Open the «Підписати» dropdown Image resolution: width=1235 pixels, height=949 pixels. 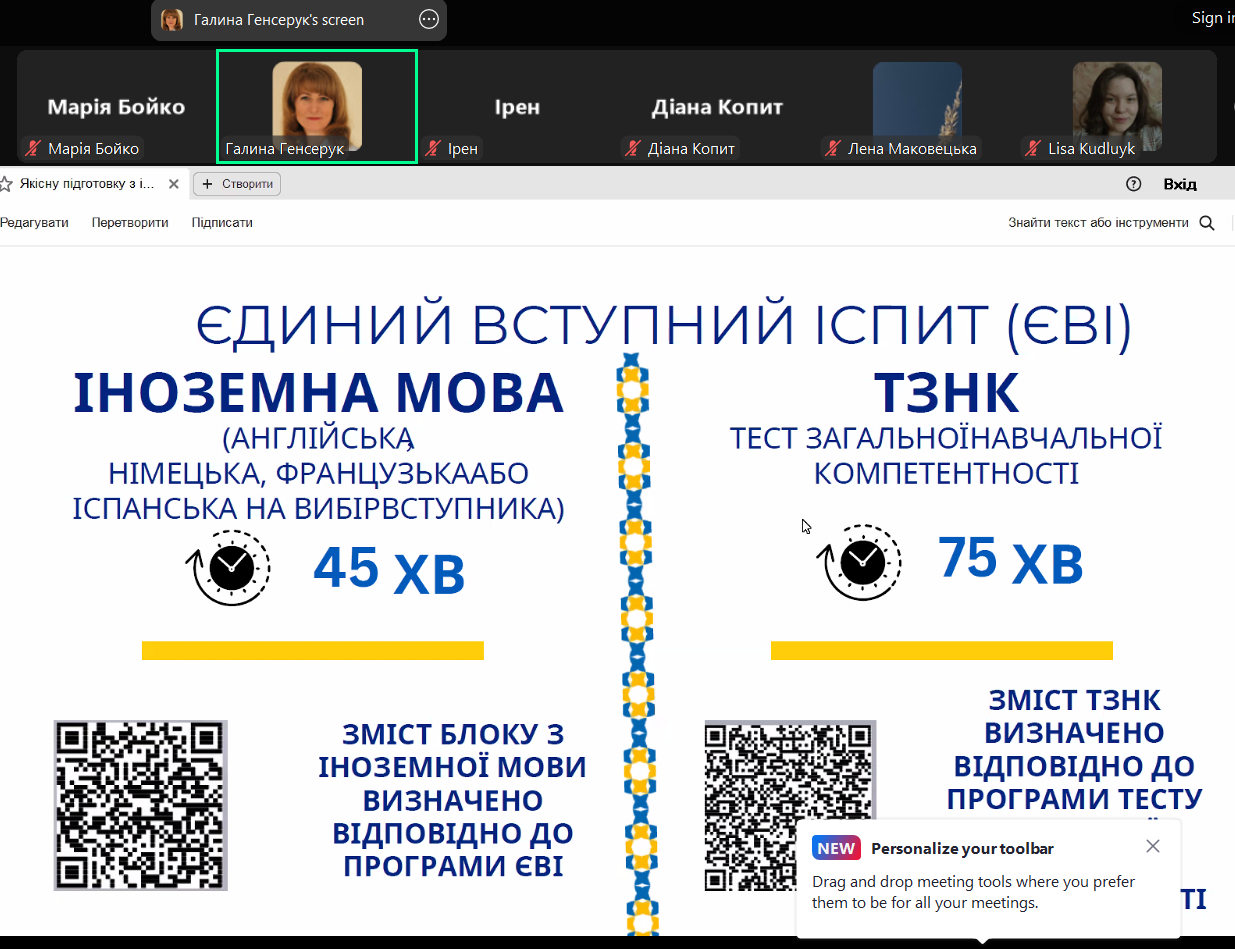221,222
